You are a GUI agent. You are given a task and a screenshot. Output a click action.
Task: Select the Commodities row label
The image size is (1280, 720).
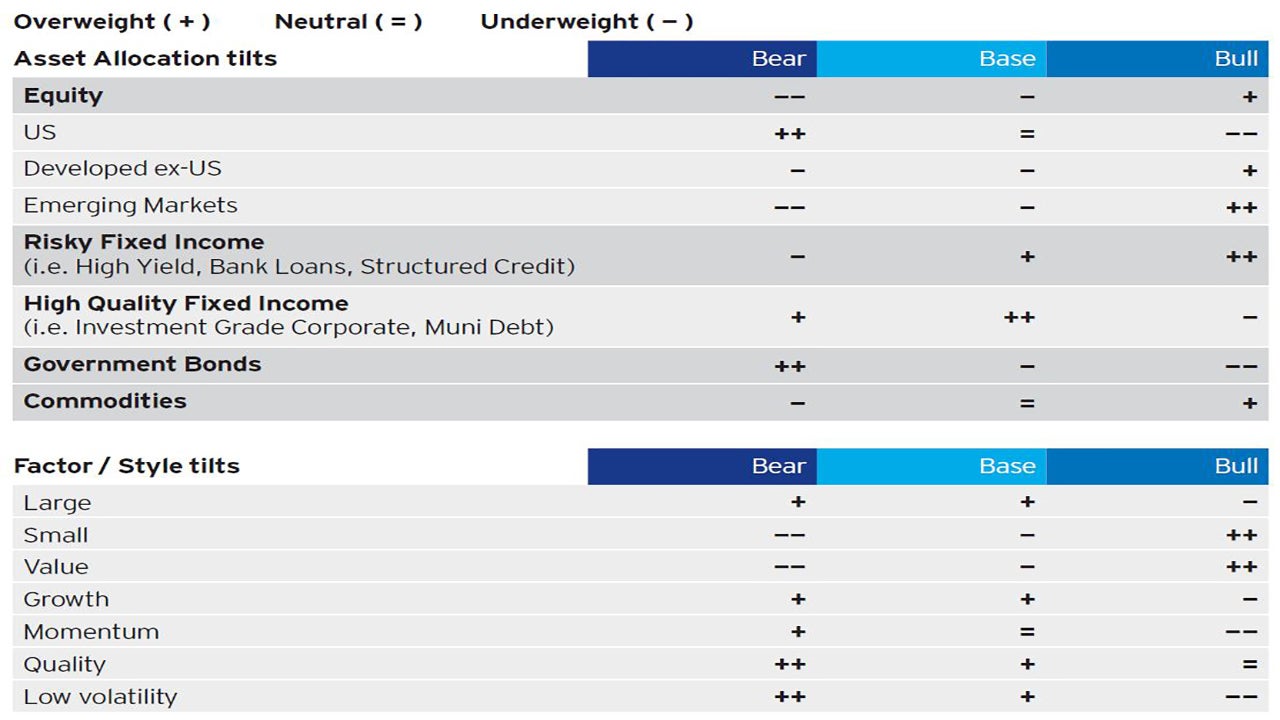pyautogui.click(x=105, y=401)
